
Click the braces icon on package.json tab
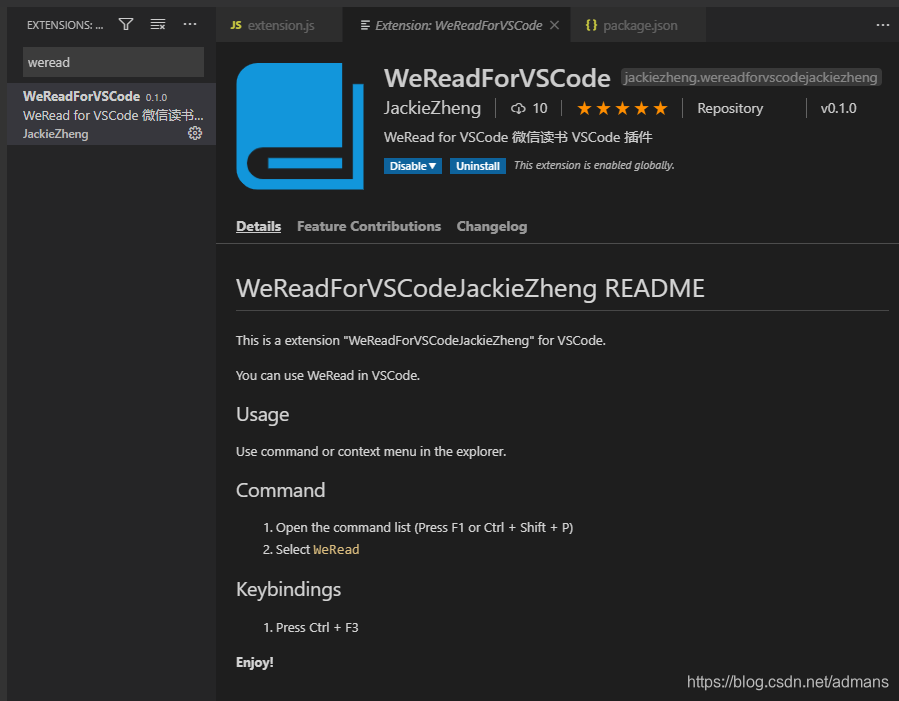click(591, 25)
